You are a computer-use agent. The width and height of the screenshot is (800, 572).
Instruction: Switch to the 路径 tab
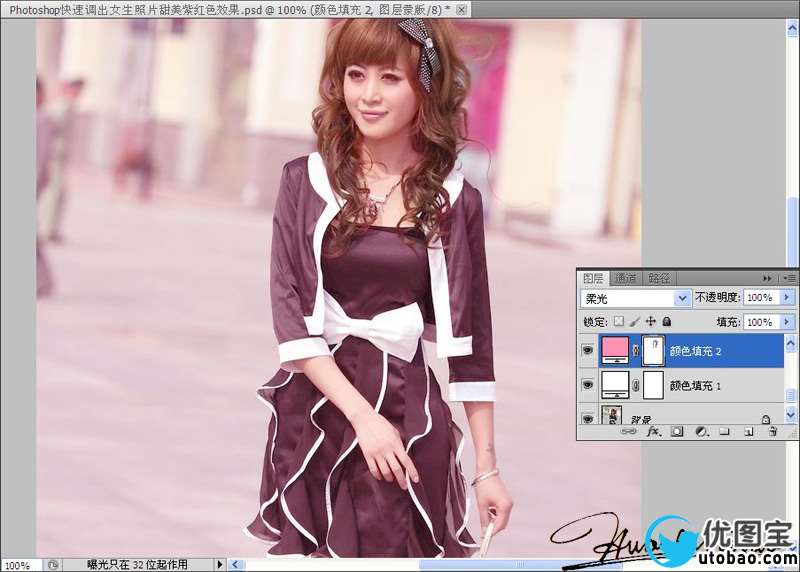pos(659,278)
